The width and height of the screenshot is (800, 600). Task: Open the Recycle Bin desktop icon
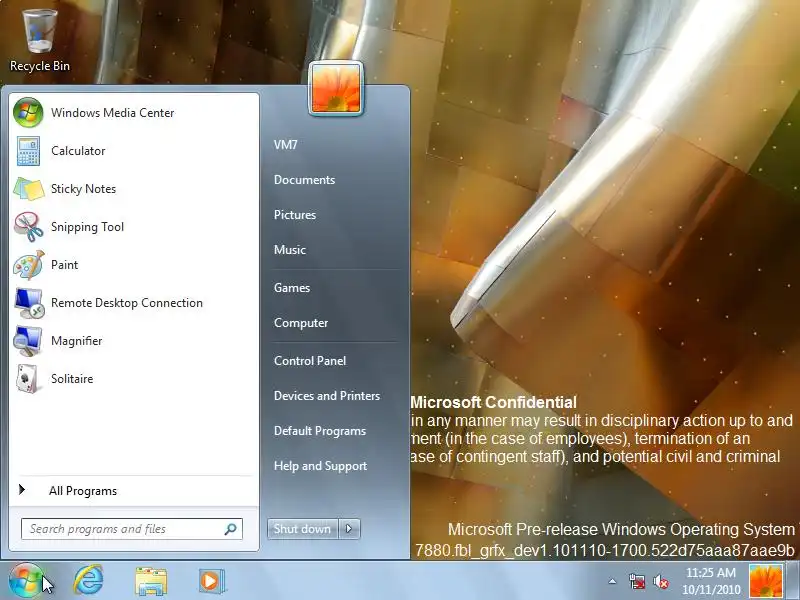coord(40,31)
